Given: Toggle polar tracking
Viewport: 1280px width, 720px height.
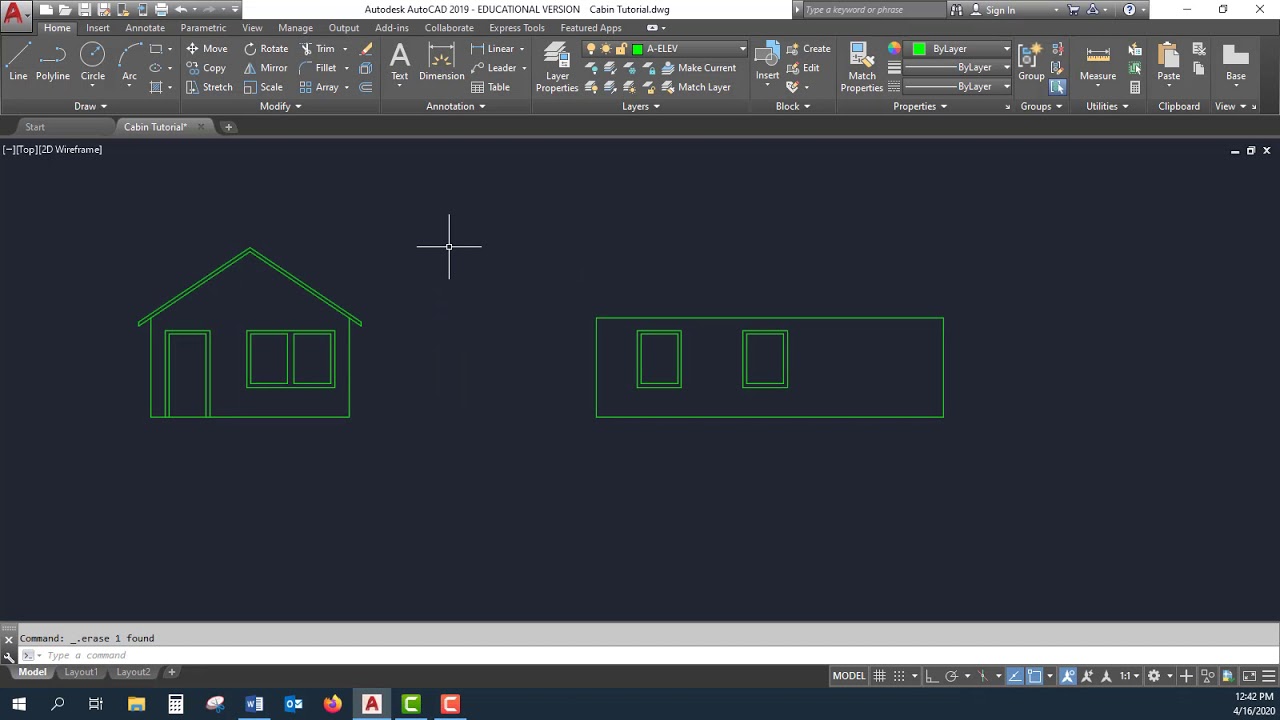Looking at the screenshot, I should click(951, 676).
